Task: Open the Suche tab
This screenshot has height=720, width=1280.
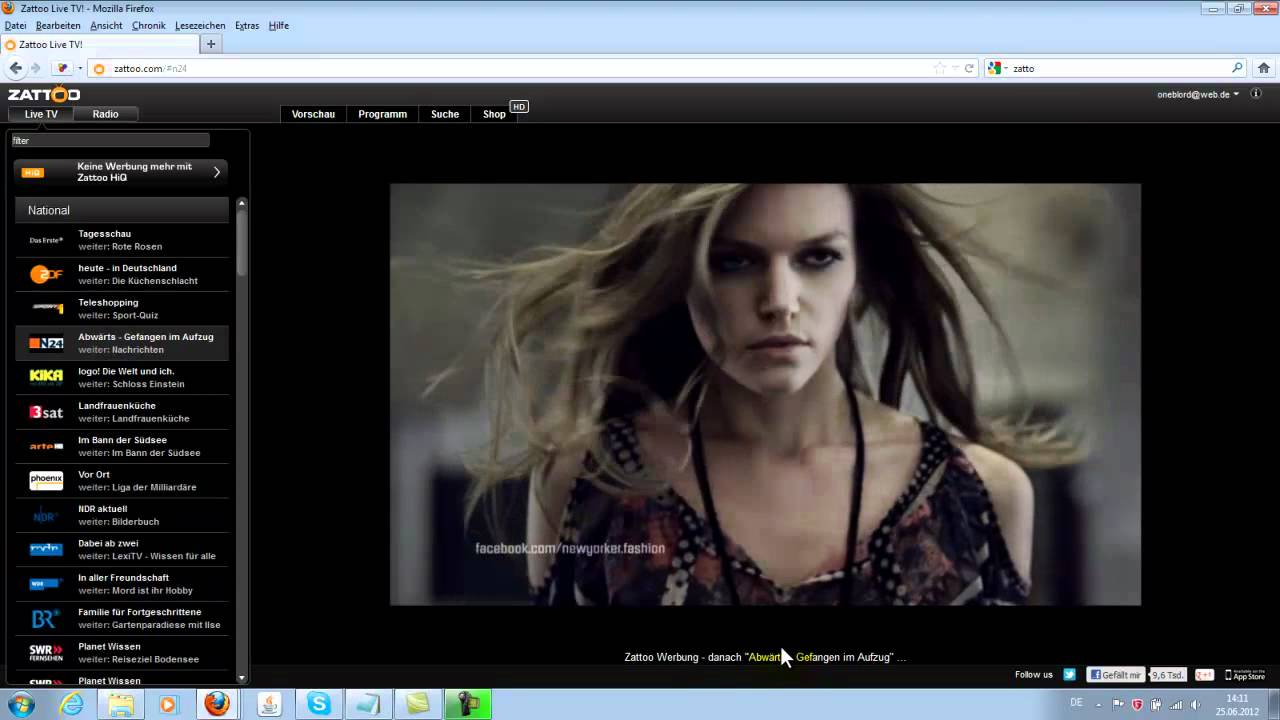Action: click(x=445, y=114)
